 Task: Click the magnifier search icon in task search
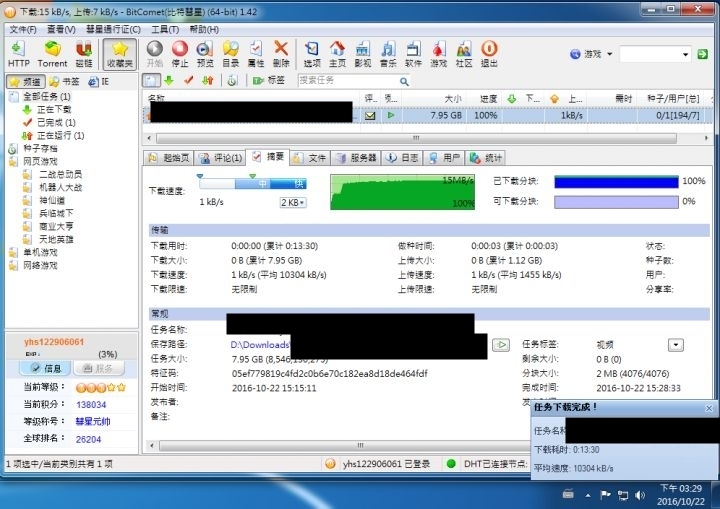tap(404, 81)
